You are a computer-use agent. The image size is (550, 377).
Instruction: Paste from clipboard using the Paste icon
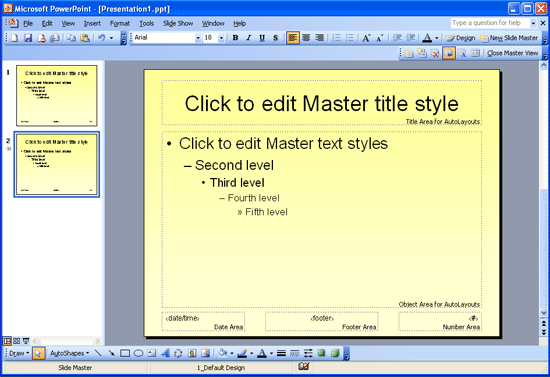[85, 38]
